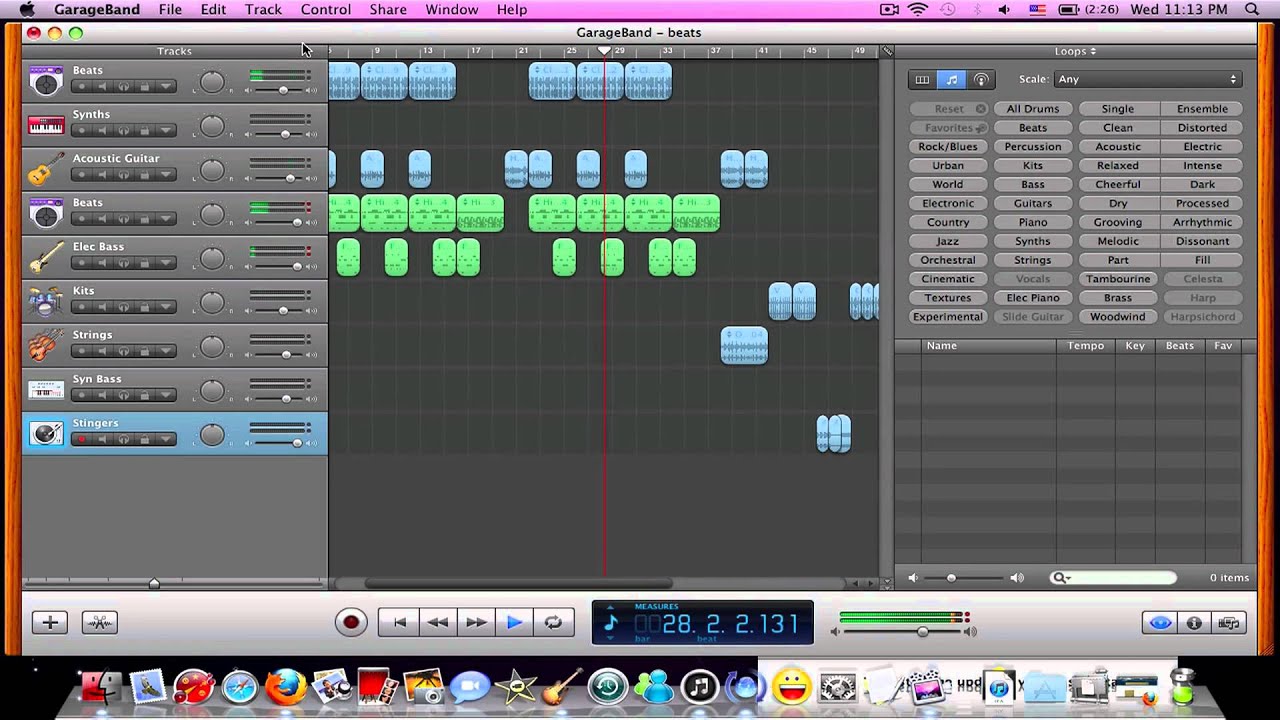Hide the Loop Browser using eye button
The image size is (1280, 720).
click(x=1160, y=623)
